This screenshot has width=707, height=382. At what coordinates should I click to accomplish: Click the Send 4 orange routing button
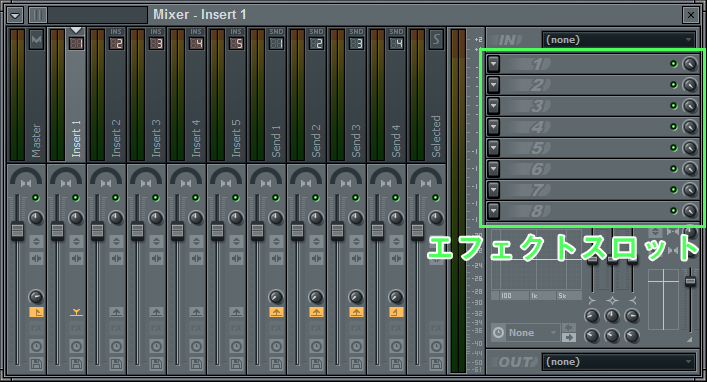(396, 312)
